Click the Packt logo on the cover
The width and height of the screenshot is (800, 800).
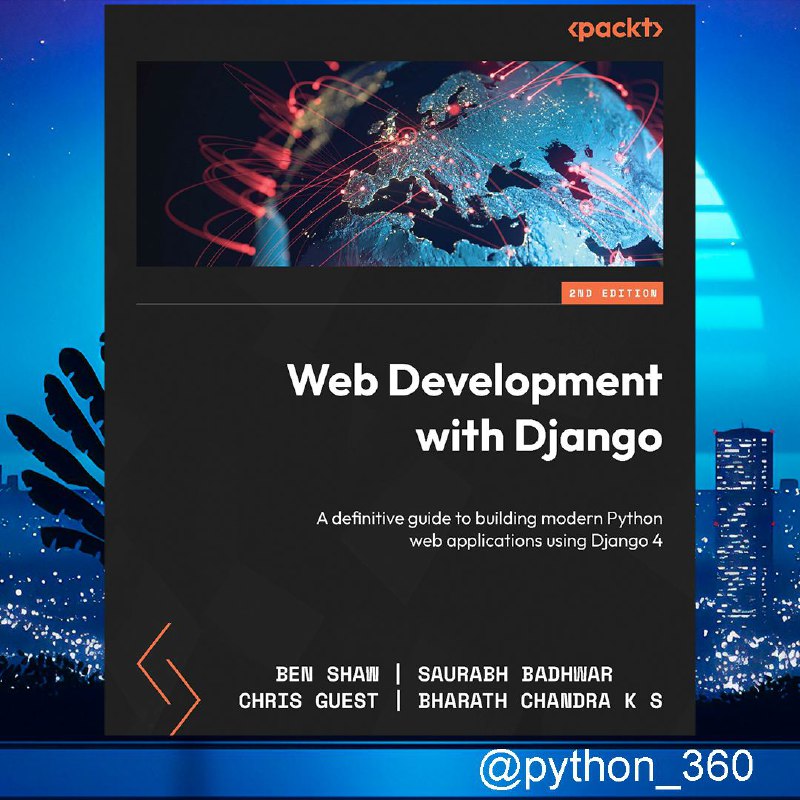pyautogui.click(x=615, y=29)
